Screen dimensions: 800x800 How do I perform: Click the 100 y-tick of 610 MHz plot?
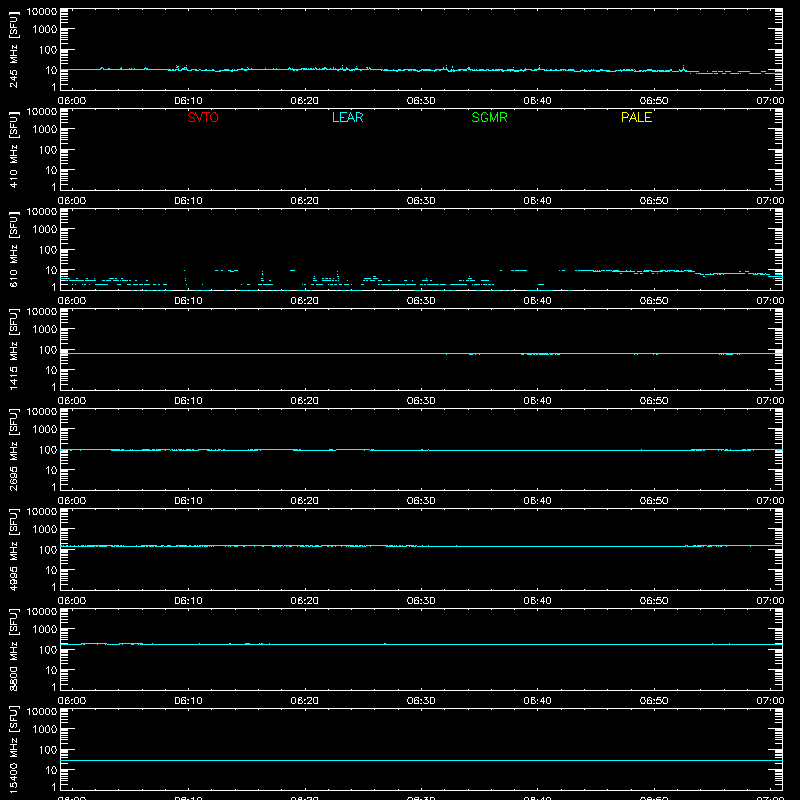[x=48, y=250]
